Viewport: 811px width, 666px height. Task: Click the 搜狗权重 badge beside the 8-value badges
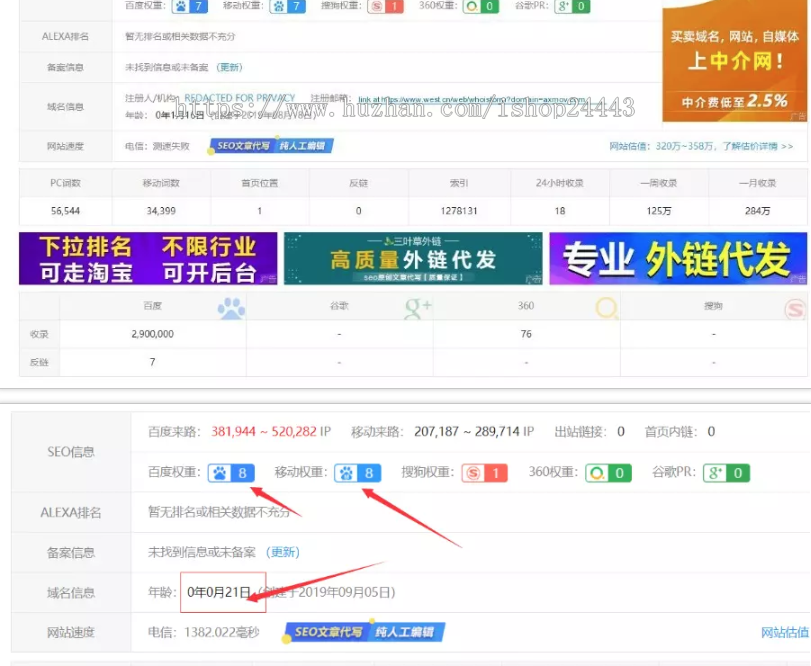click(x=484, y=473)
